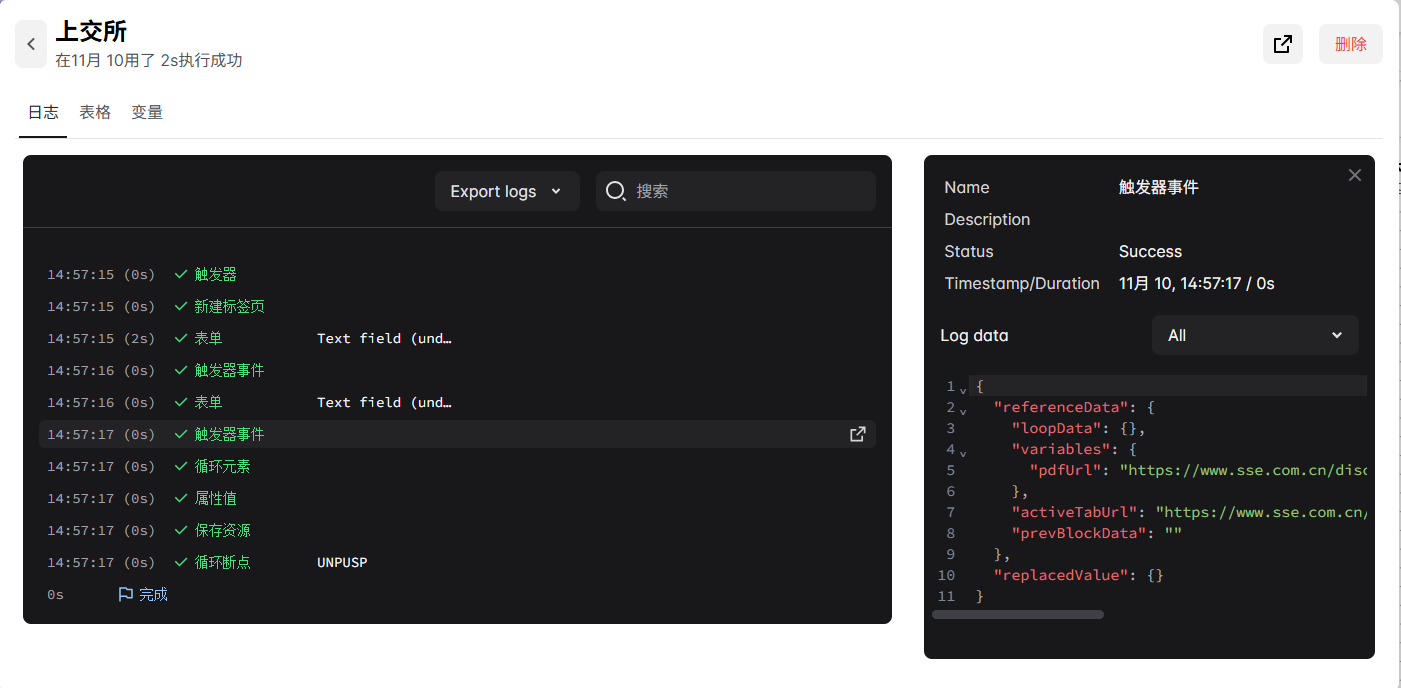Click the flag icon beside 完成

click(126, 594)
